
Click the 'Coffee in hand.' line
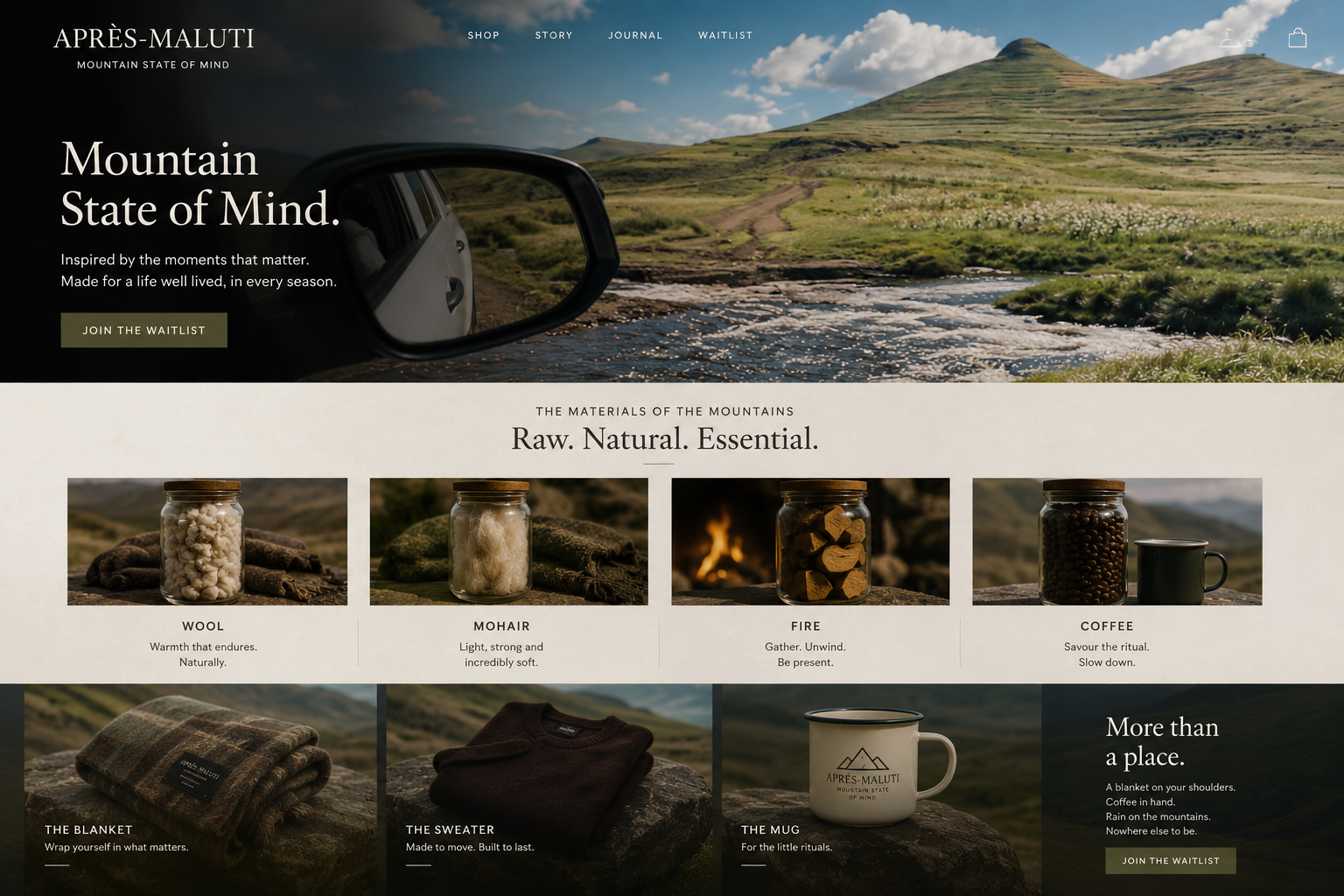click(x=1140, y=801)
